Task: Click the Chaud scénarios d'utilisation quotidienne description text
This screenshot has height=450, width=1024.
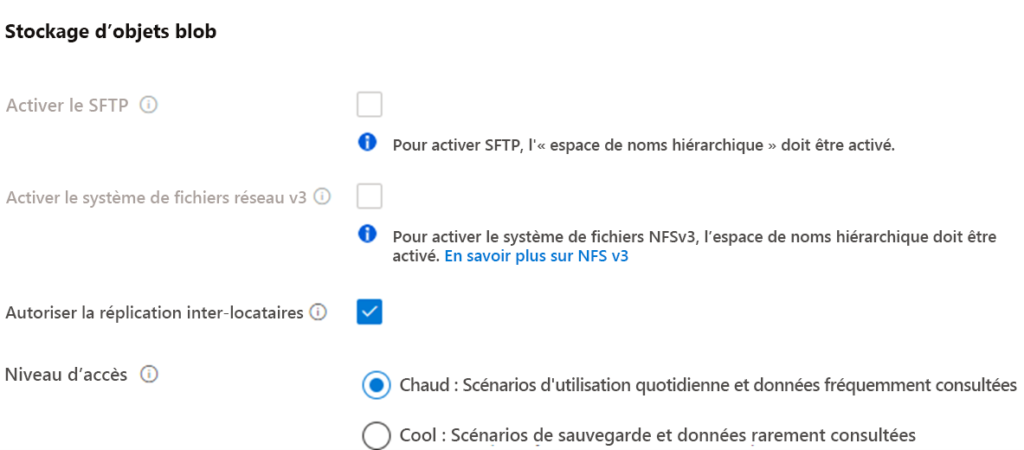Action: pos(708,385)
